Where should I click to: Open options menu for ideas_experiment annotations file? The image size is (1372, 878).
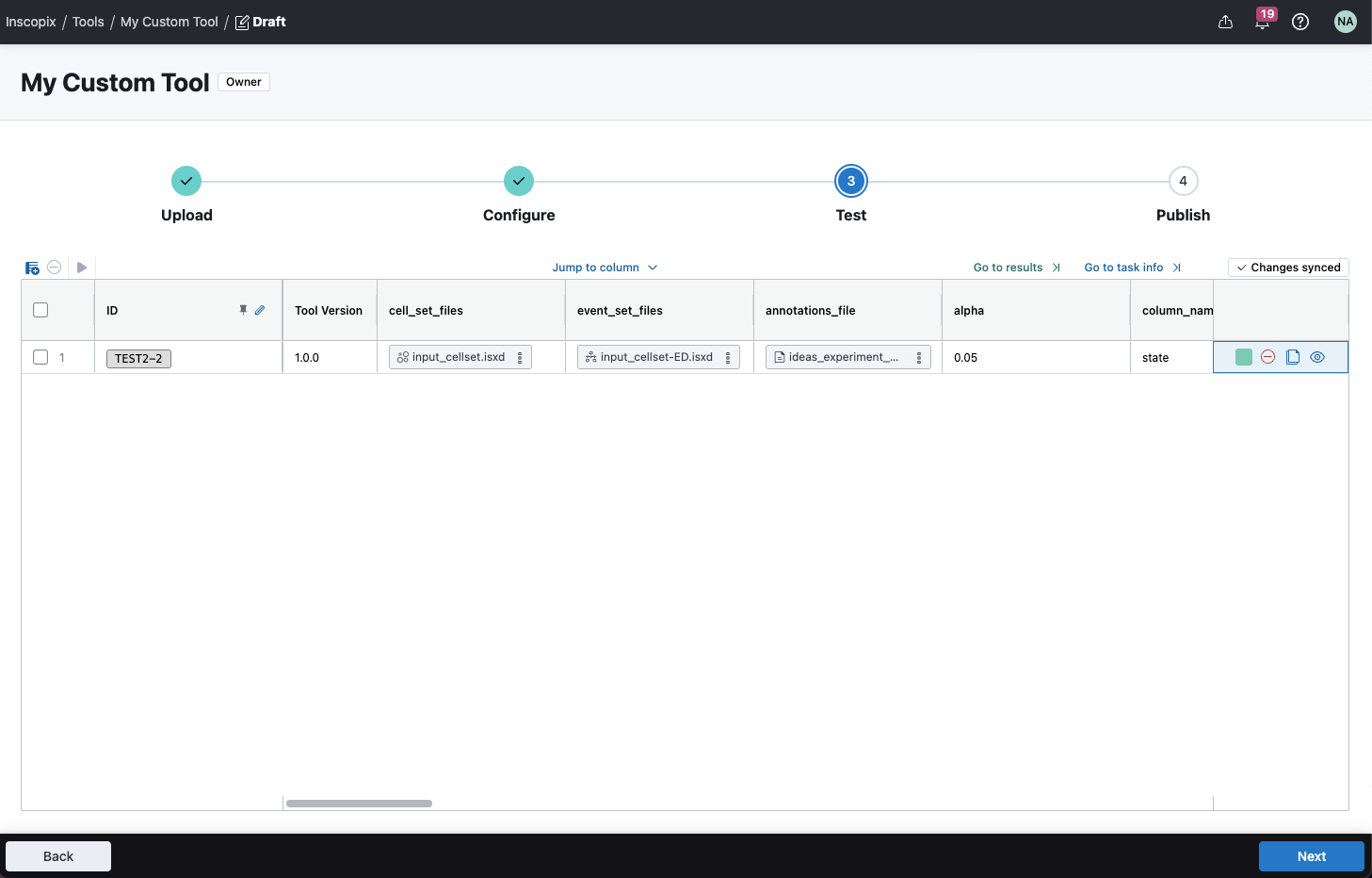click(919, 358)
